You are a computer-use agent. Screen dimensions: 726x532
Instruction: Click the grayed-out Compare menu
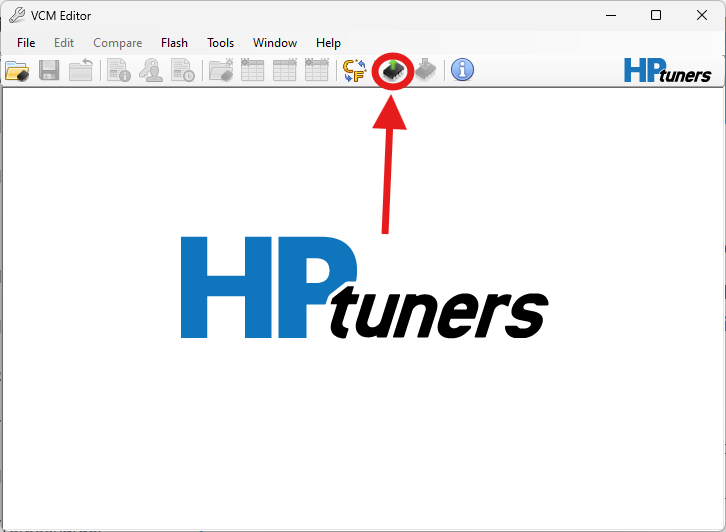point(117,43)
